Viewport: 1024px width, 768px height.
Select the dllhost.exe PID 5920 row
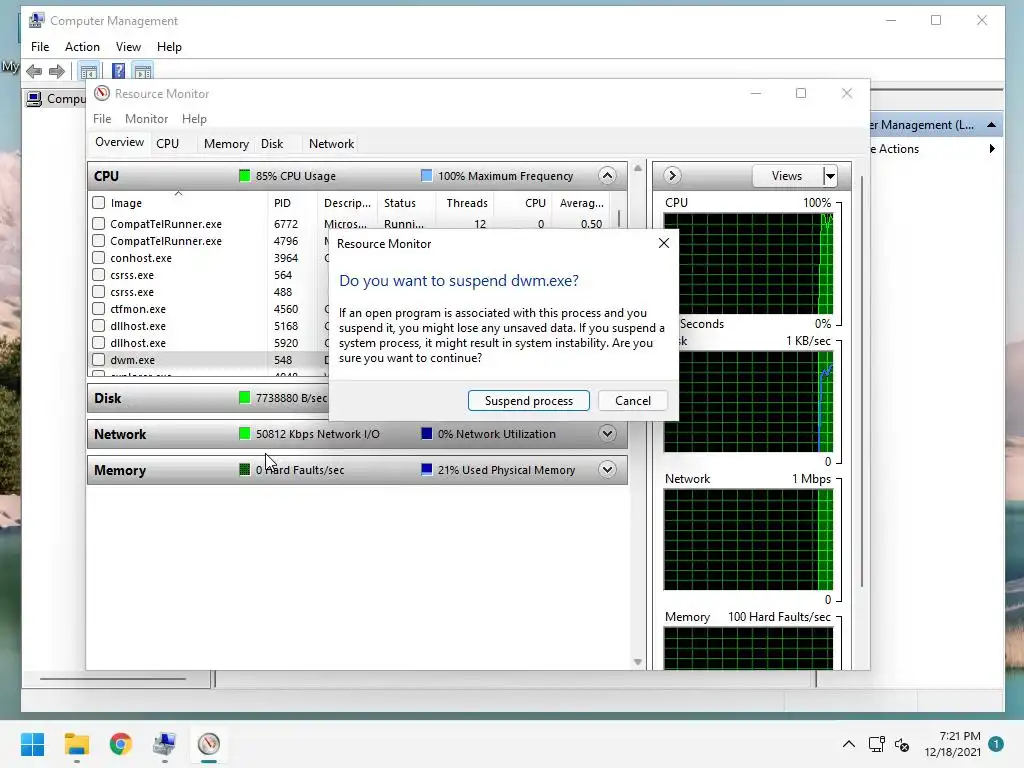click(209, 343)
